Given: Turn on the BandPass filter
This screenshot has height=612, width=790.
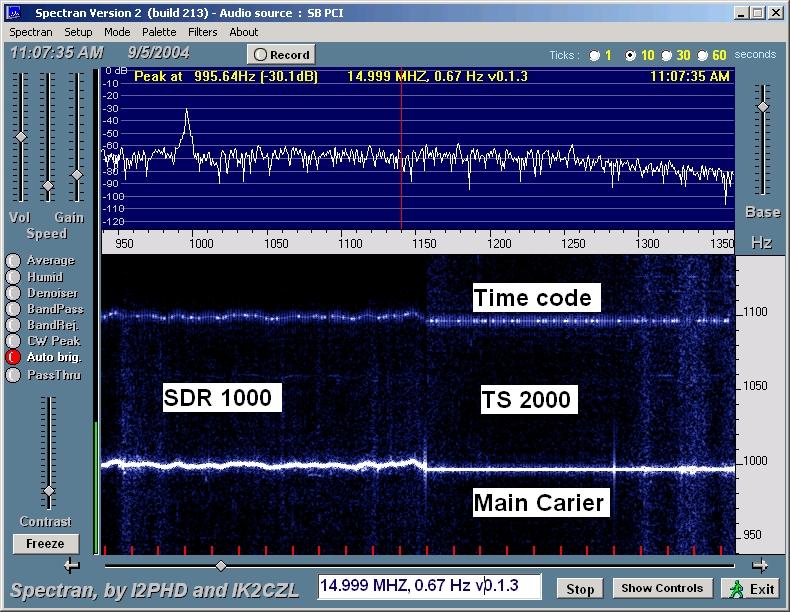Looking at the screenshot, I should pos(13,309).
